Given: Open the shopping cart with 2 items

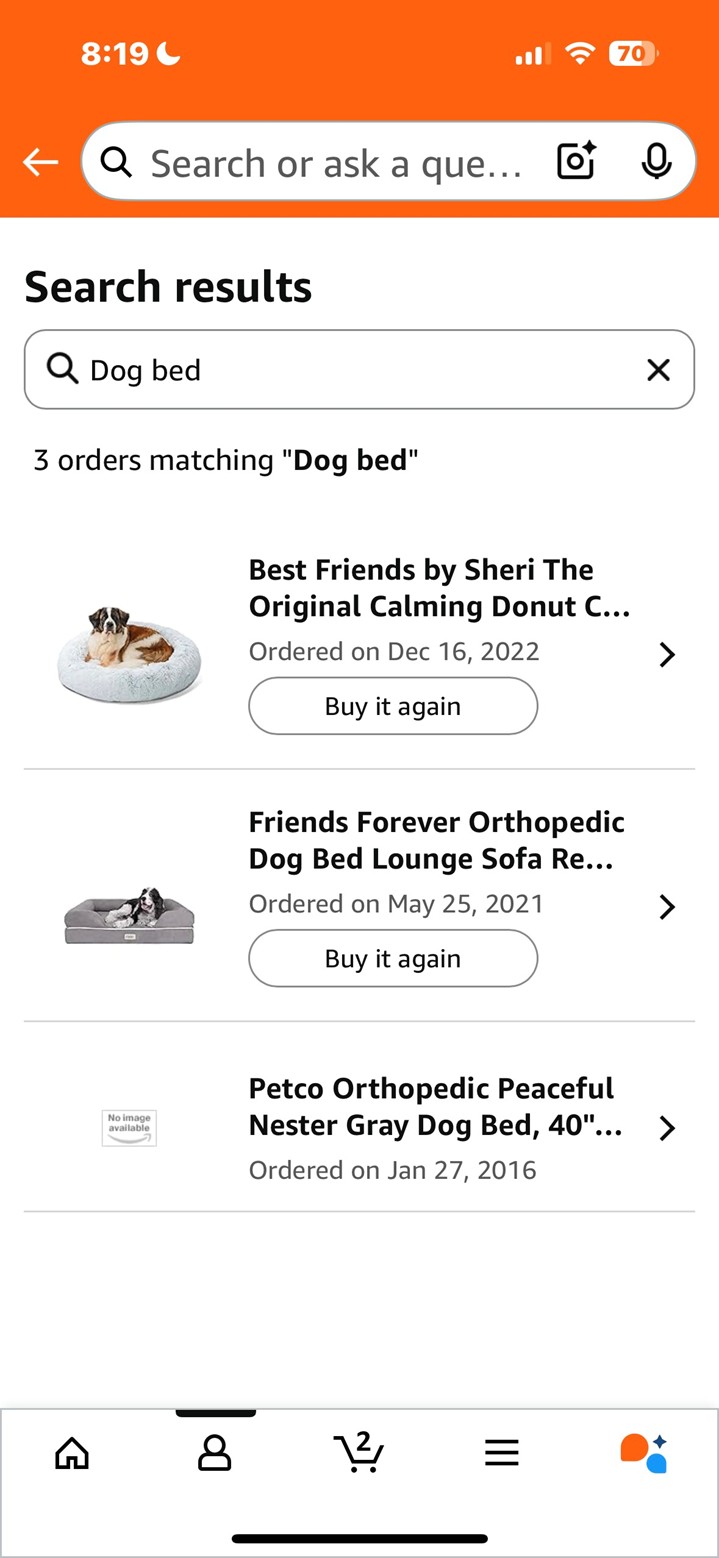Looking at the screenshot, I should pos(359,1452).
